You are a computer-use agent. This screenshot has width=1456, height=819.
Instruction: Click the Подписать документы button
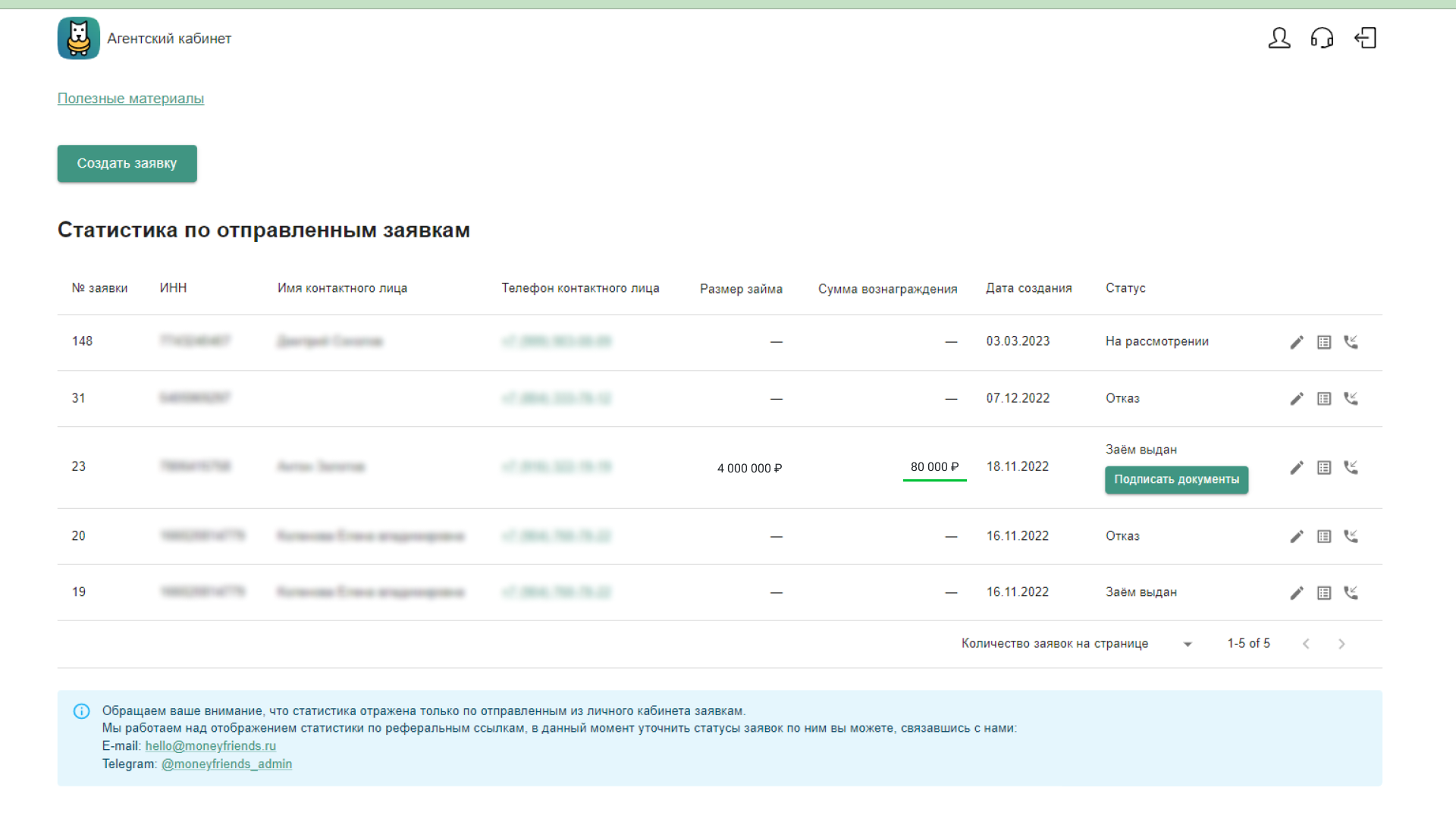(x=1176, y=480)
